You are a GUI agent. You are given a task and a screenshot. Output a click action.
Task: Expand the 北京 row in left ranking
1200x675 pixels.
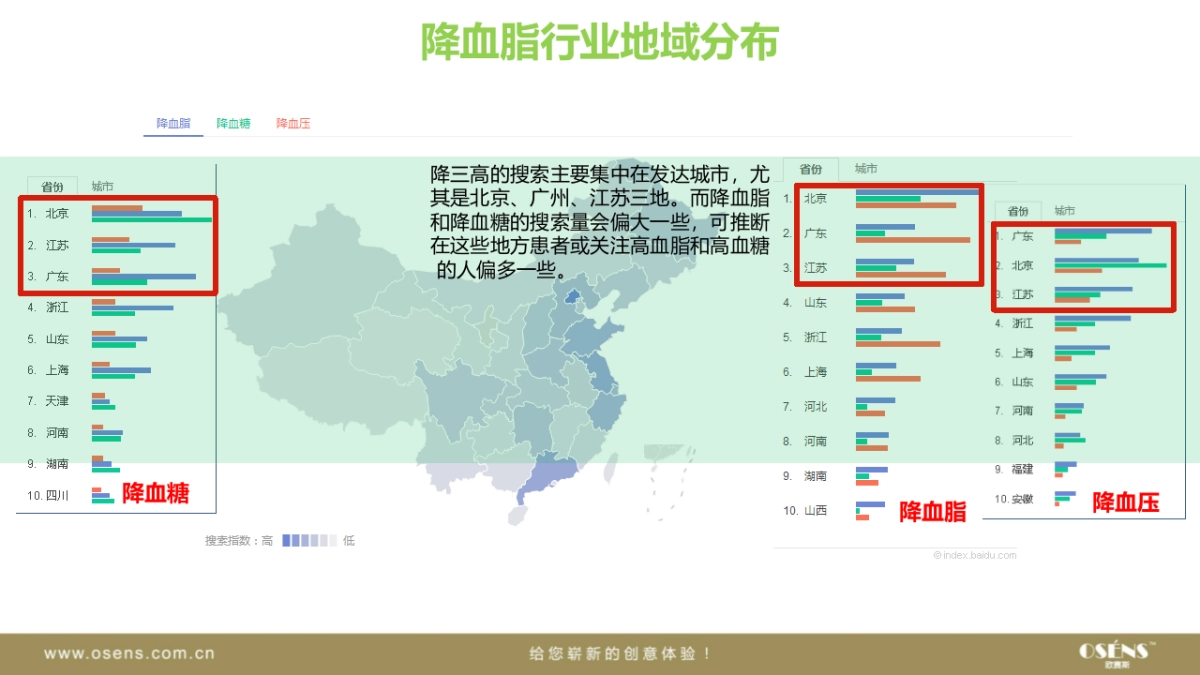[57, 213]
